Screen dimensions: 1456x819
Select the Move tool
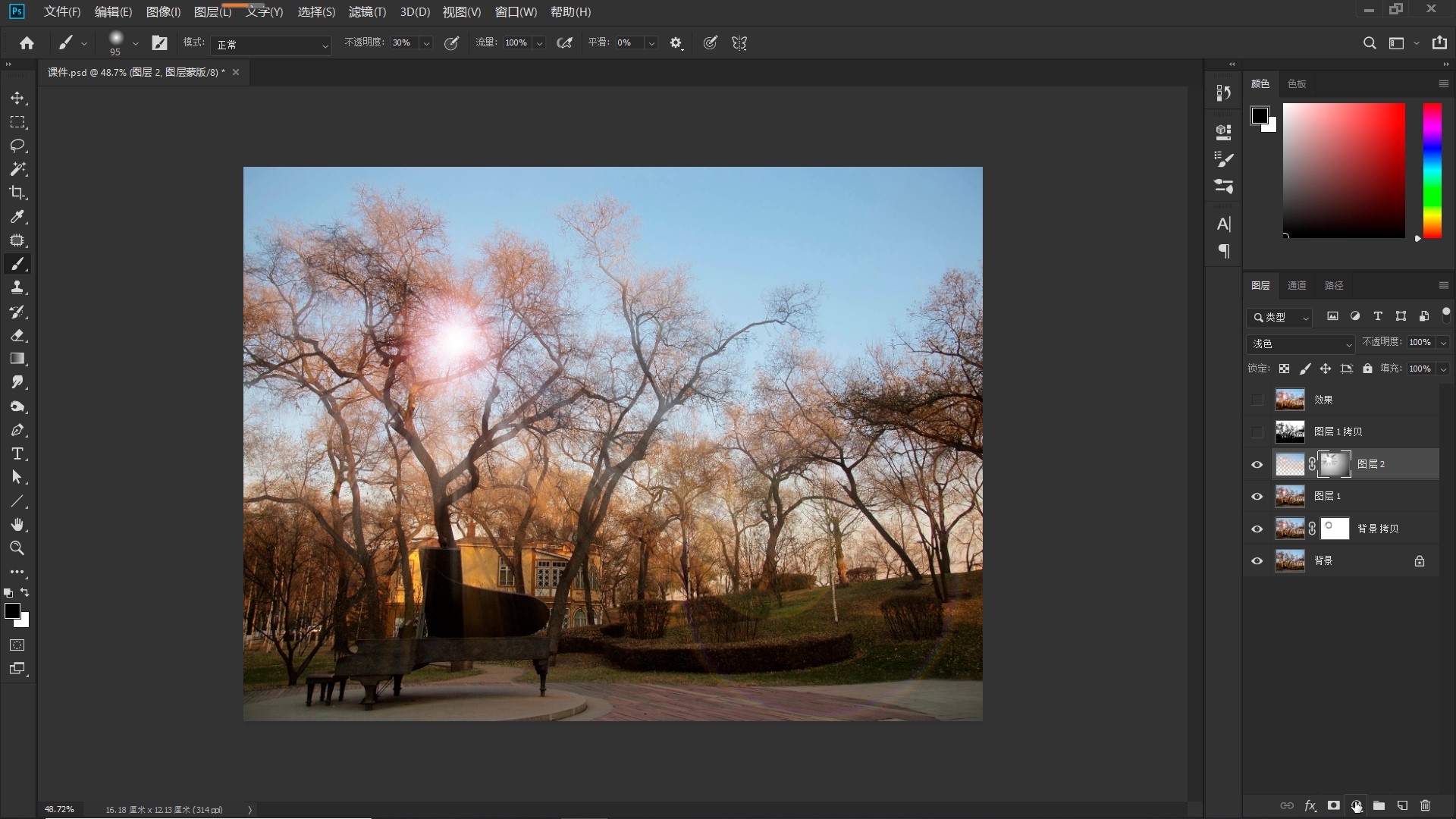pyautogui.click(x=17, y=99)
